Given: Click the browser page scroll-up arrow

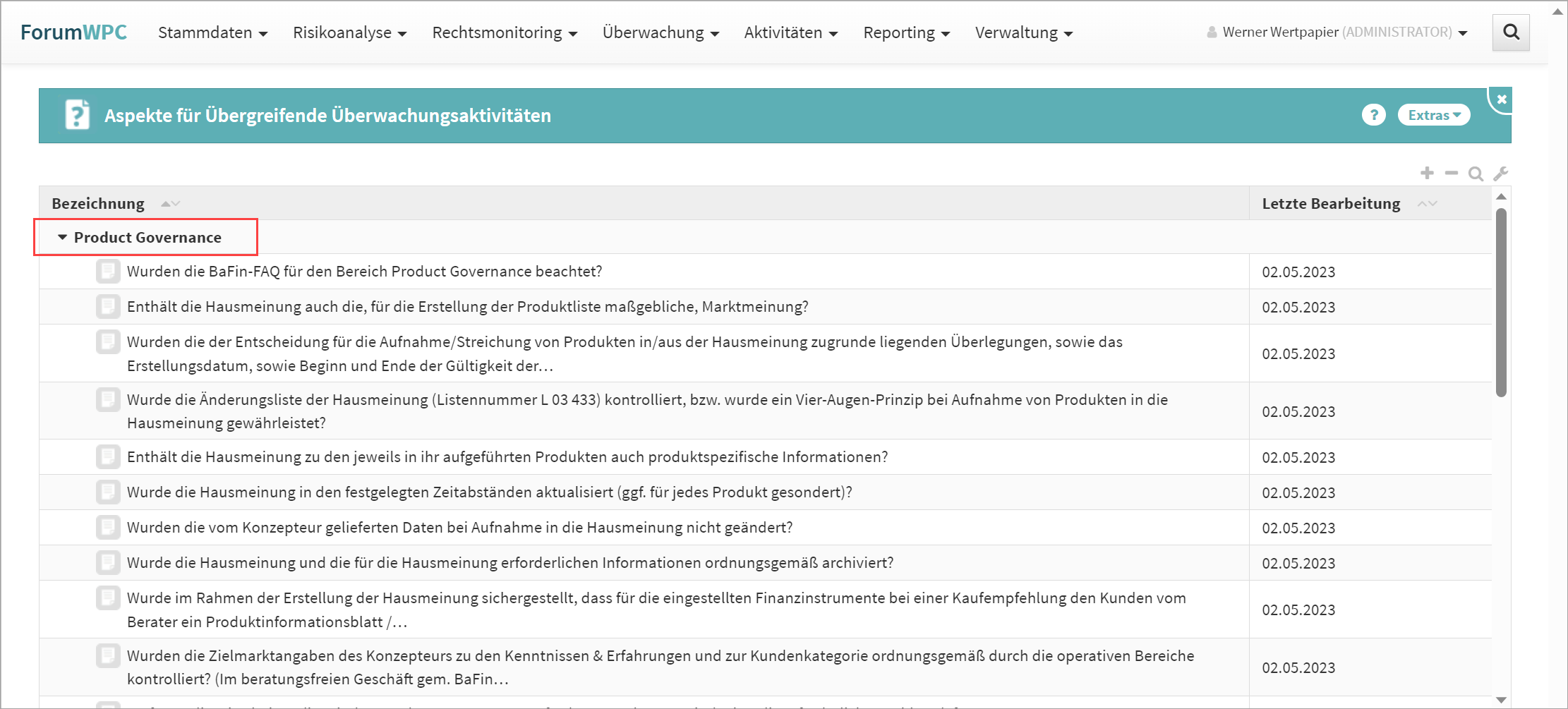Looking at the screenshot, I should pos(1558,11).
